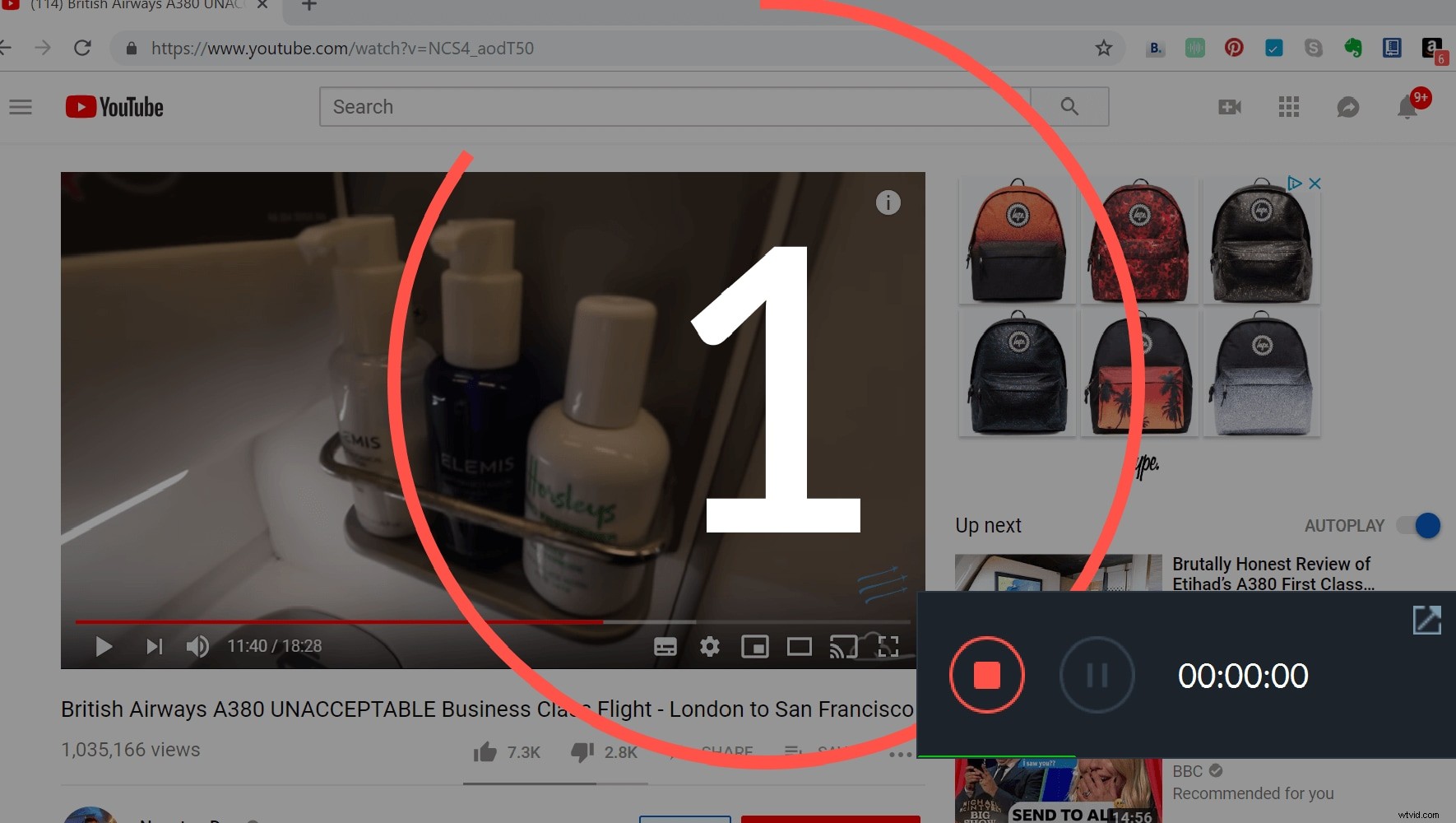Open video more-options ellipsis menu
Viewport: 1456px width, 823px height.
(x=901, y=753)
